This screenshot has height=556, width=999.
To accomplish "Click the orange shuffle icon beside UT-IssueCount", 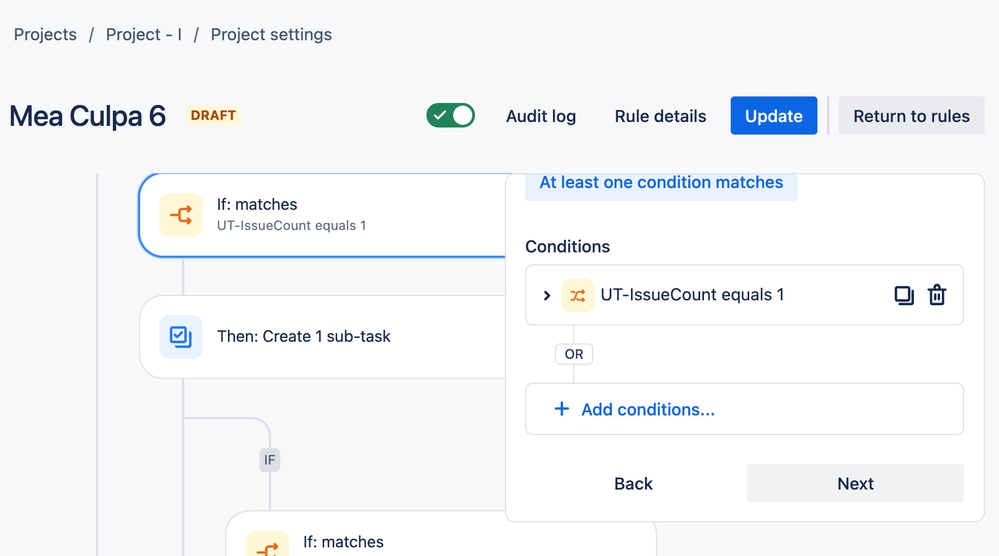I will pyautogui.click(x=577, y=296).
